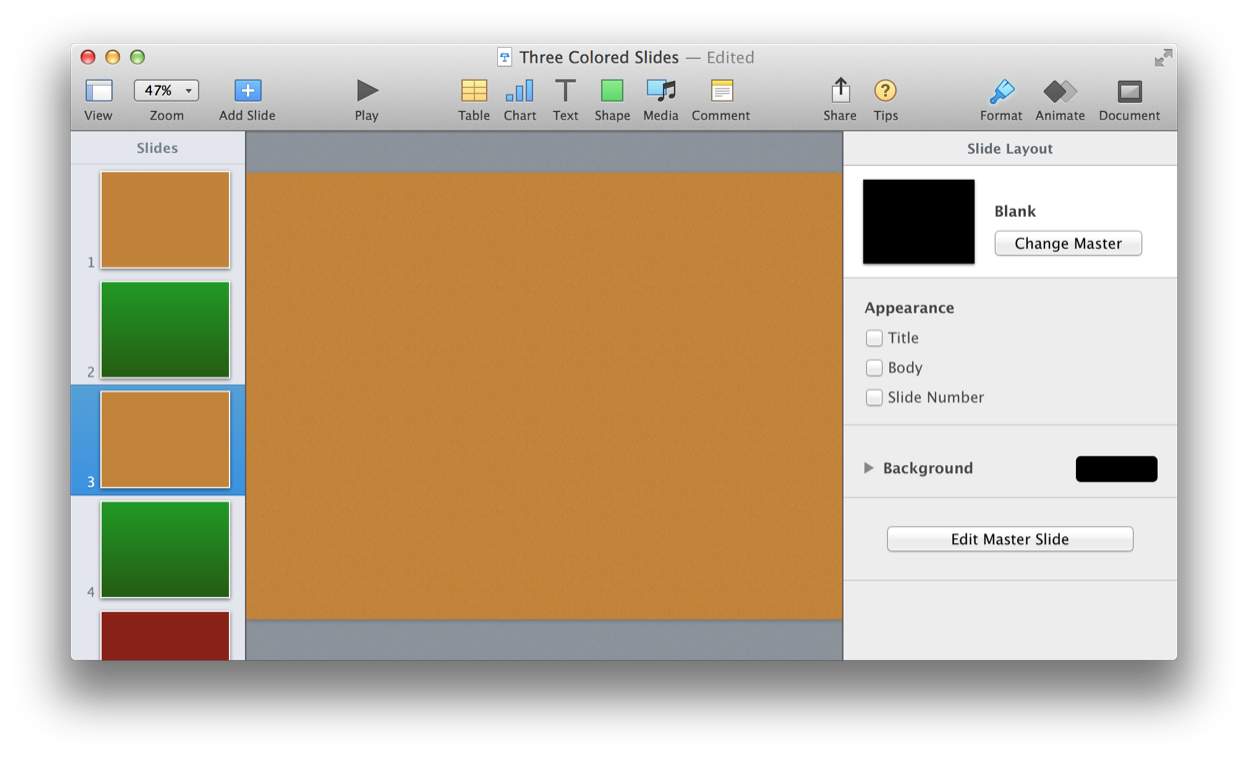Viewport: 1248px width, 758px height.
Task: Select the Text box tool
Action: (565, 91)
